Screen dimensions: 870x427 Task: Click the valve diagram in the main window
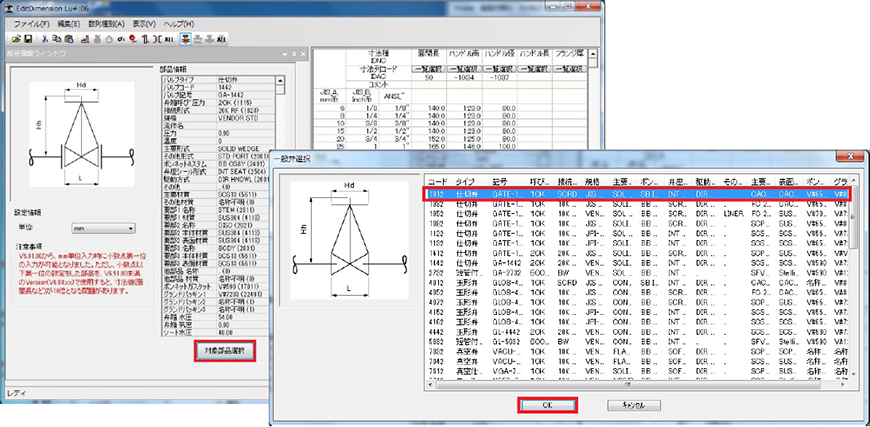pyautogui.click(x=82, y=134)
